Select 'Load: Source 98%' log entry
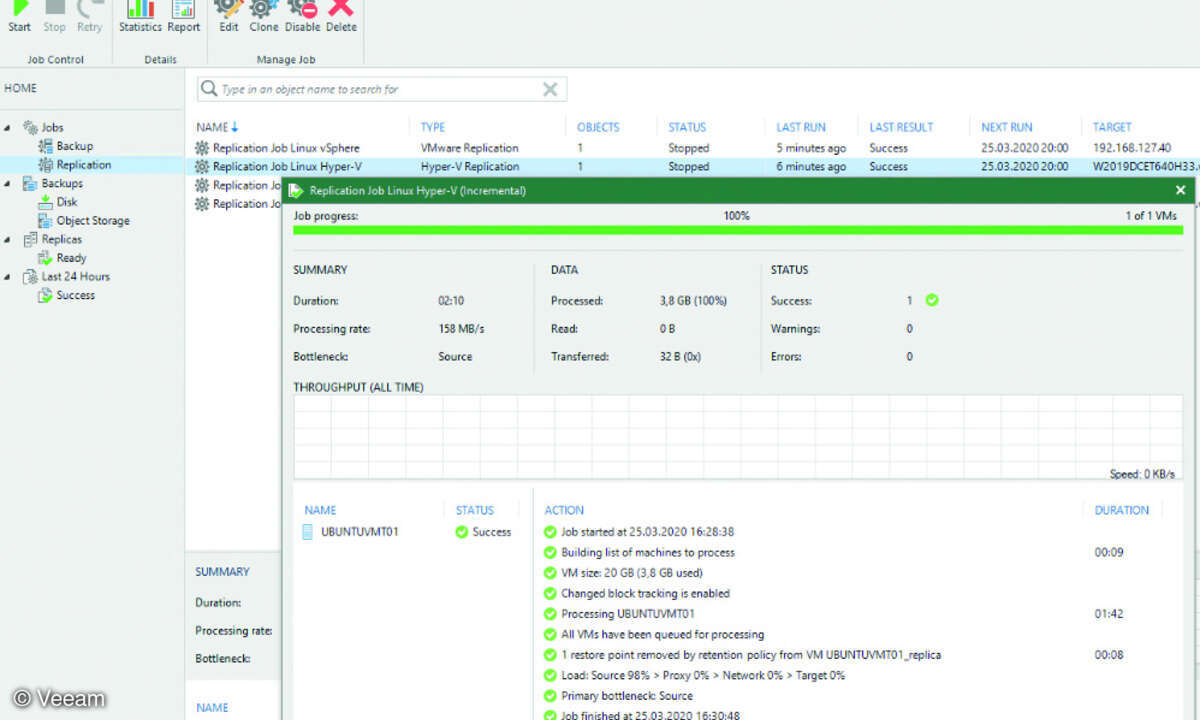The height and width of the screenshot is (720, 1200). click(695, 675)
